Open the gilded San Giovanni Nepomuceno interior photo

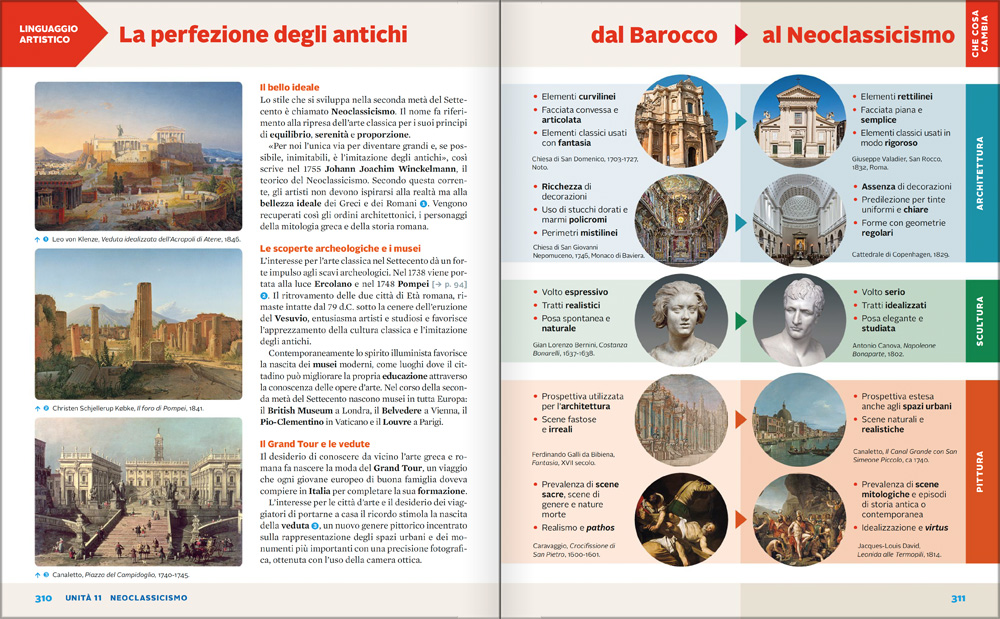tap(681, 220)
